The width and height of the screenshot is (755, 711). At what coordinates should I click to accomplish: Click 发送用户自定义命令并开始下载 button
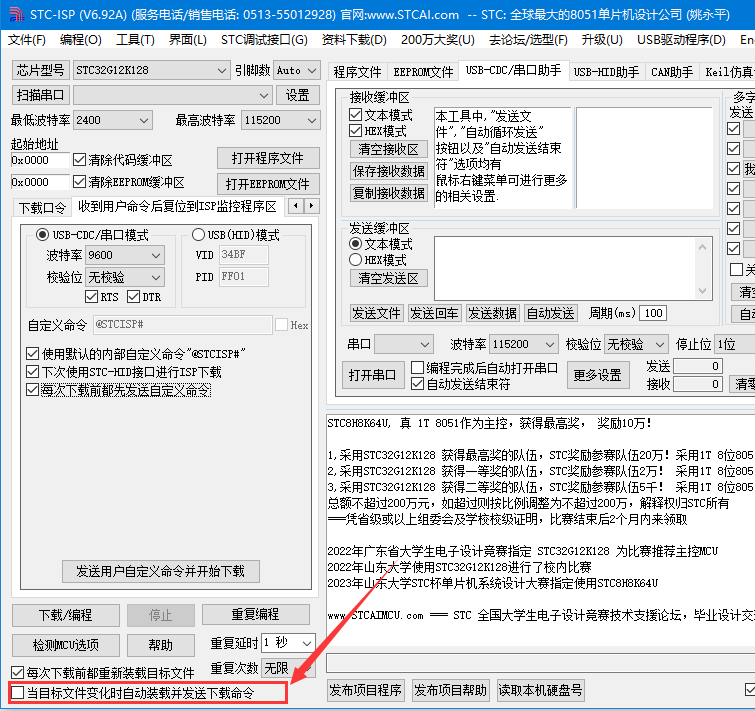[161, 571]
